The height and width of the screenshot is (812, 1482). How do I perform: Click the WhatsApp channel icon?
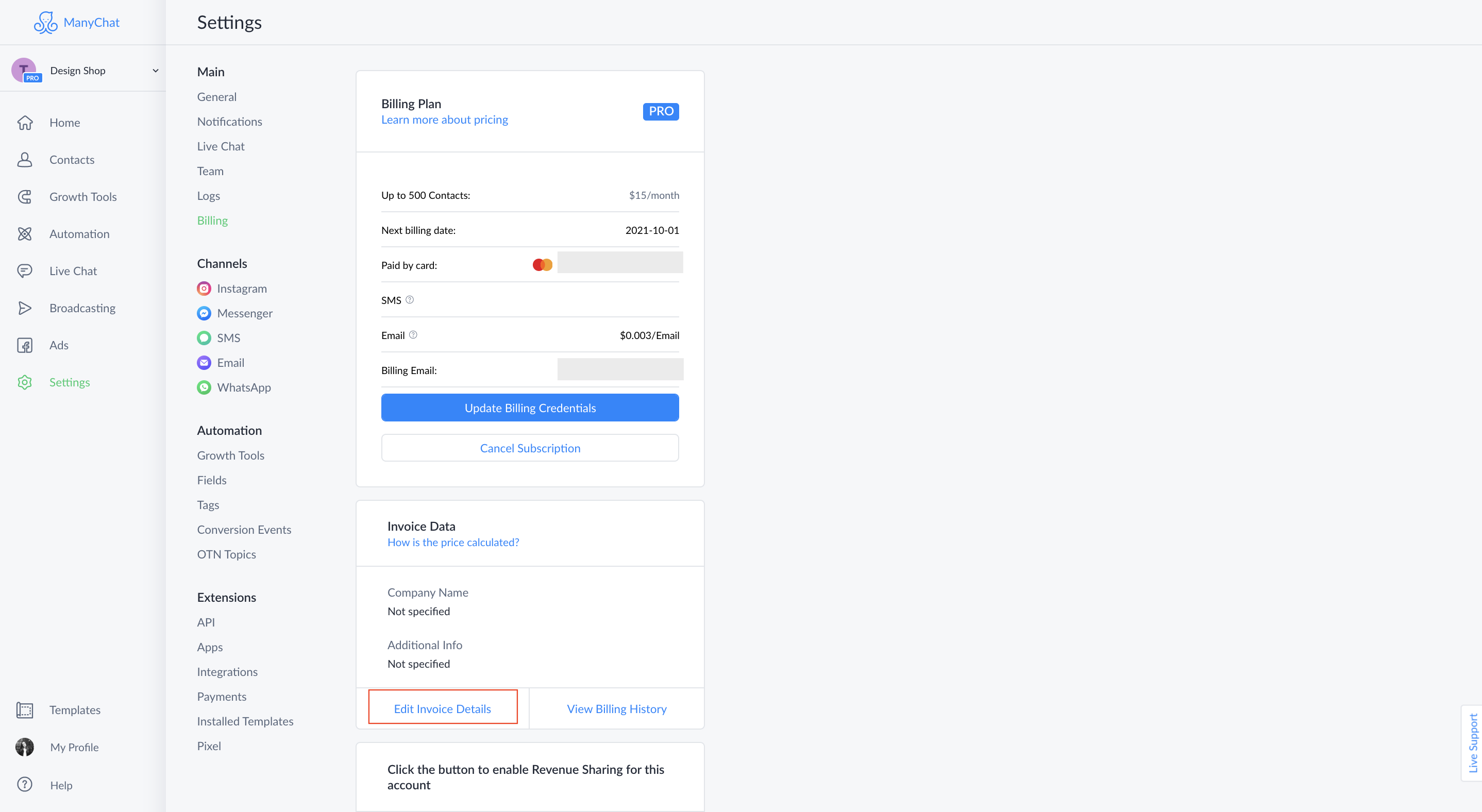point(204,387)
